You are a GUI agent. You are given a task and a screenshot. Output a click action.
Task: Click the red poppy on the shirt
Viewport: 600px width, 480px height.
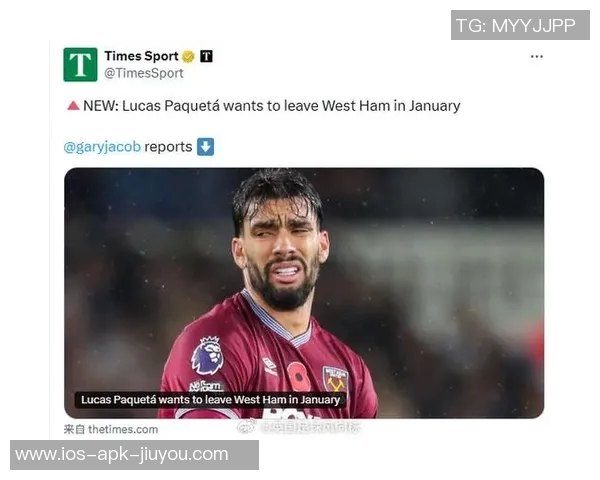coord(298,376)
